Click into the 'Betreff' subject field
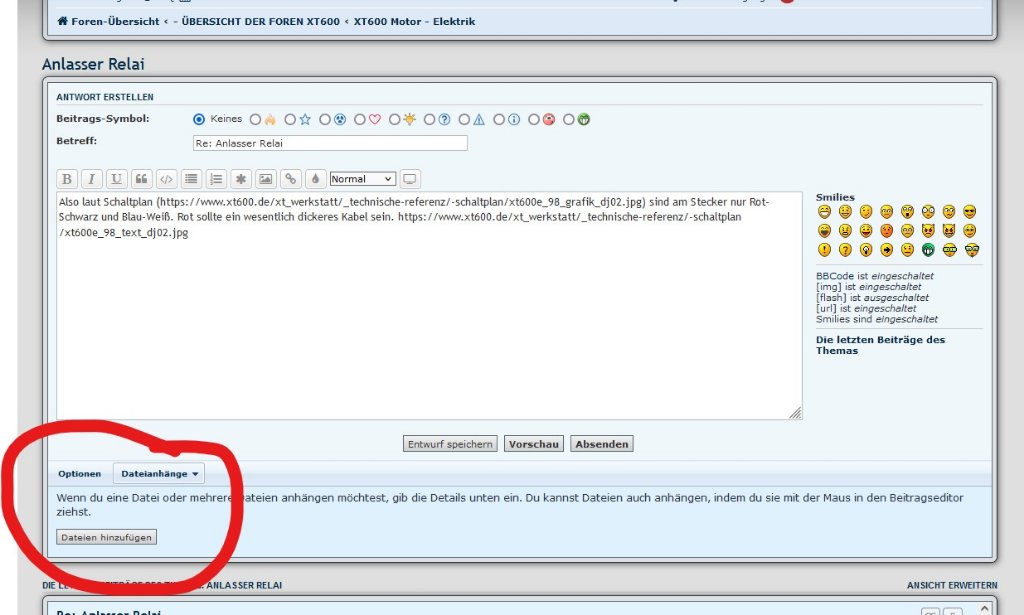 (329, 143)
